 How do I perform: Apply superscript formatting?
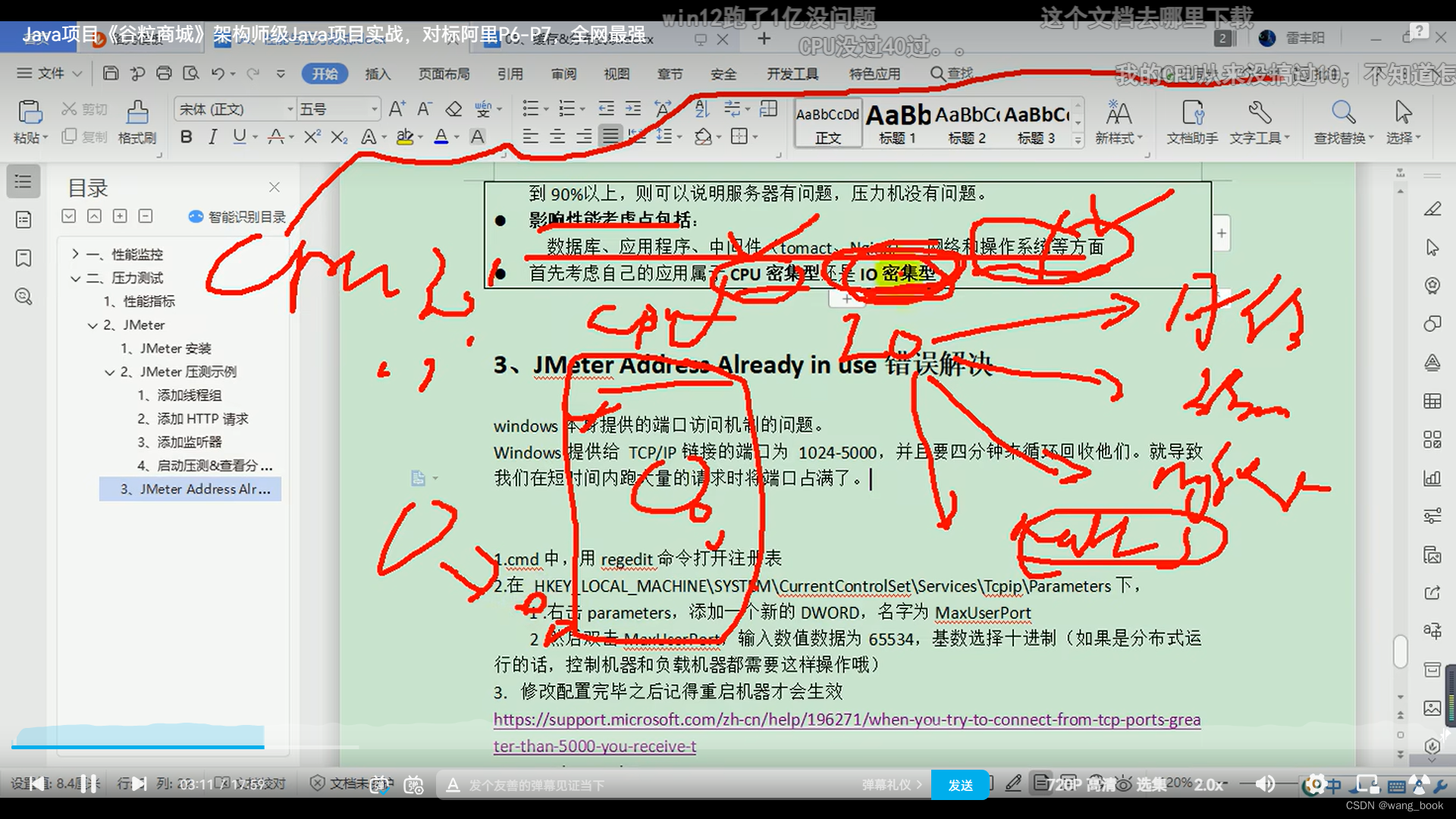coord(312,136)
